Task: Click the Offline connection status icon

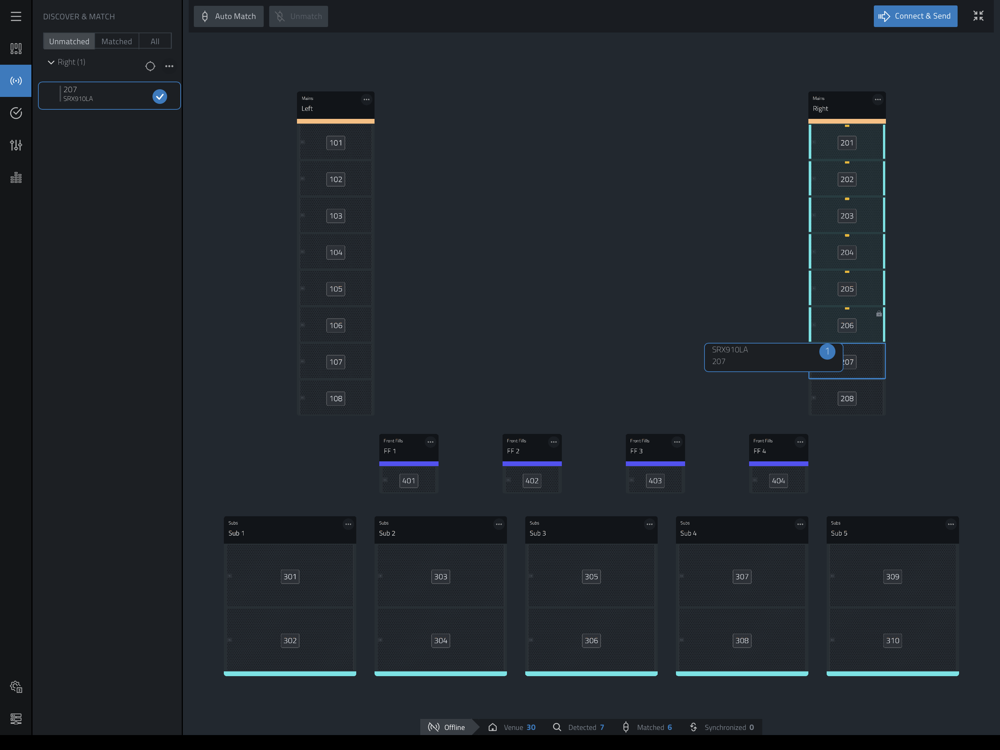Action: point(434,727)
